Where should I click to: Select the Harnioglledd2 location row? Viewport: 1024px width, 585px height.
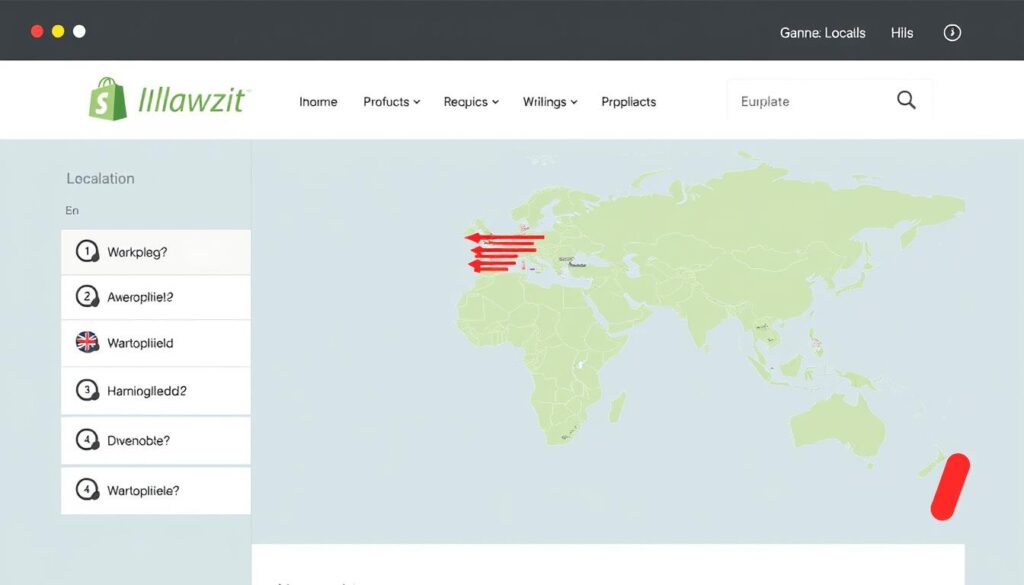pyautogui.click(x=156, y=391)
